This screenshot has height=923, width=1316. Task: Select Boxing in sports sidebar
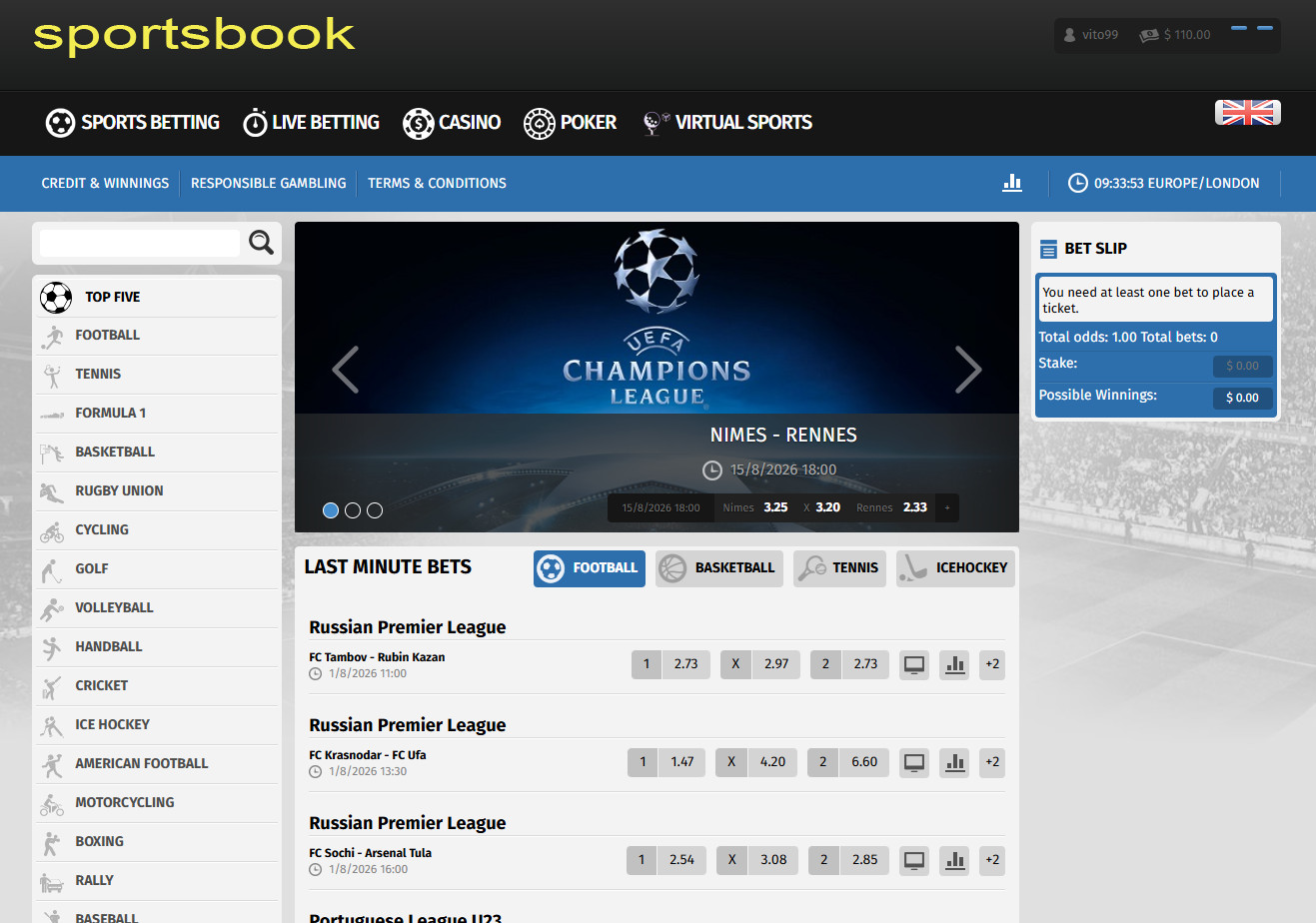(x=157, y=842)
